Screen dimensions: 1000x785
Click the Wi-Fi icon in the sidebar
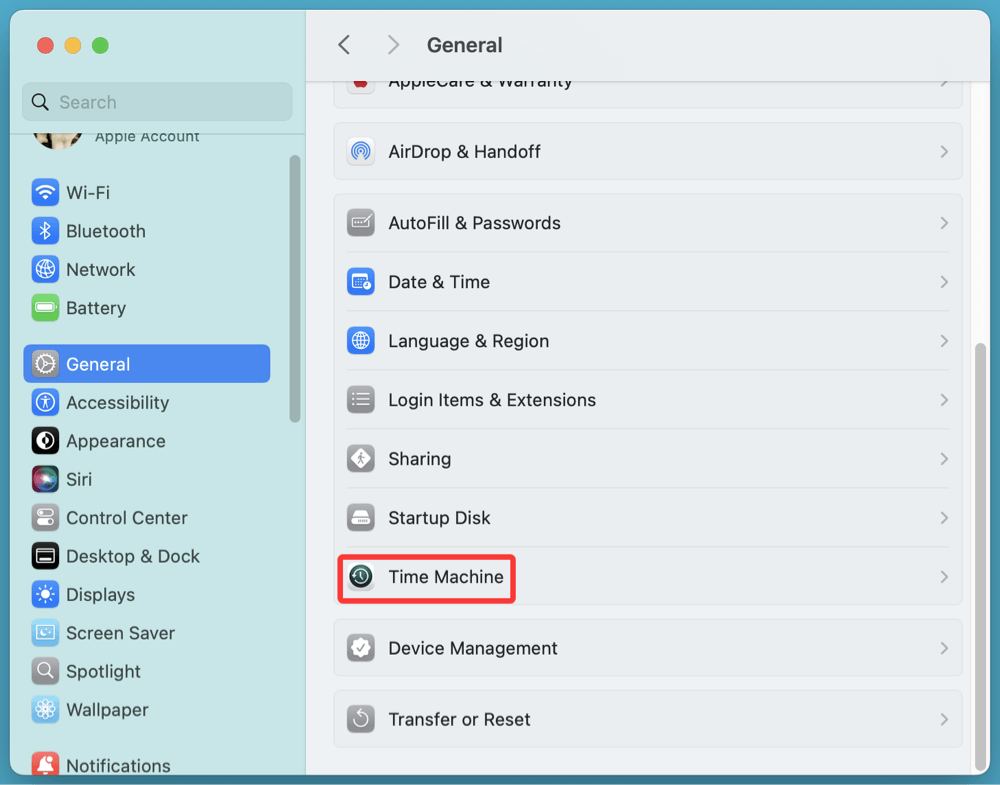coord(45,192)
